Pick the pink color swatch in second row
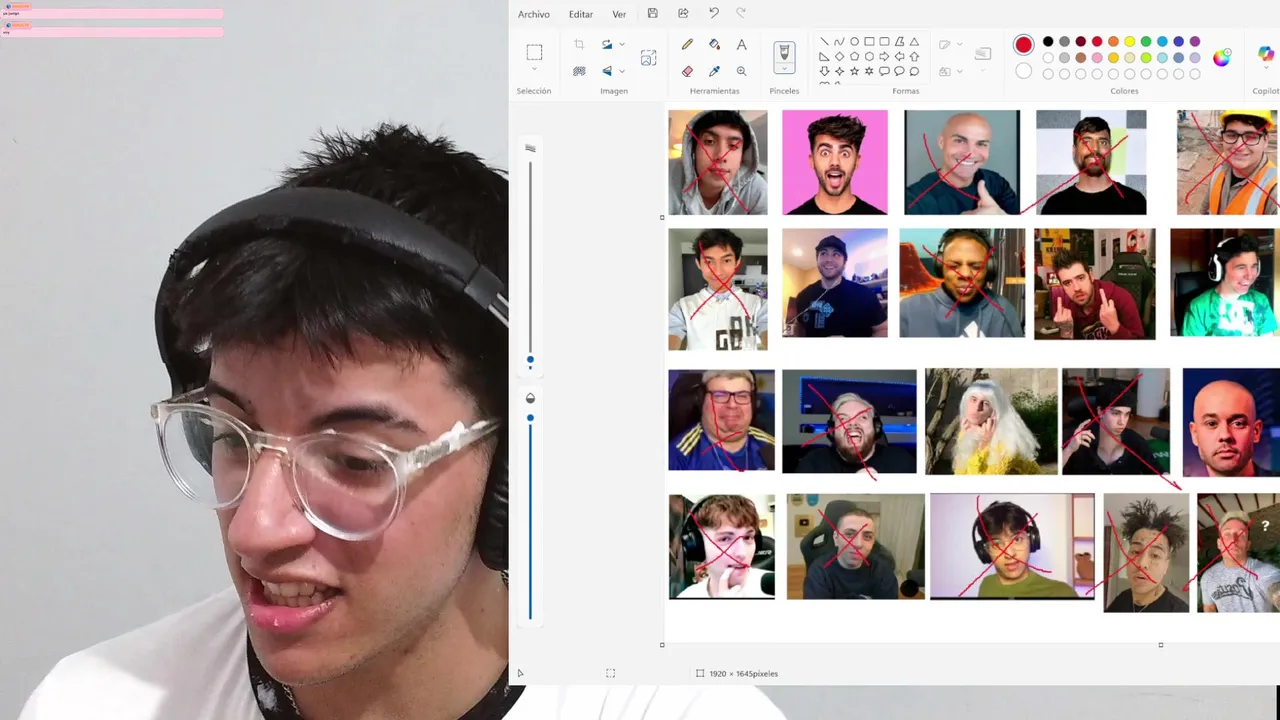 pos(1097,58)
